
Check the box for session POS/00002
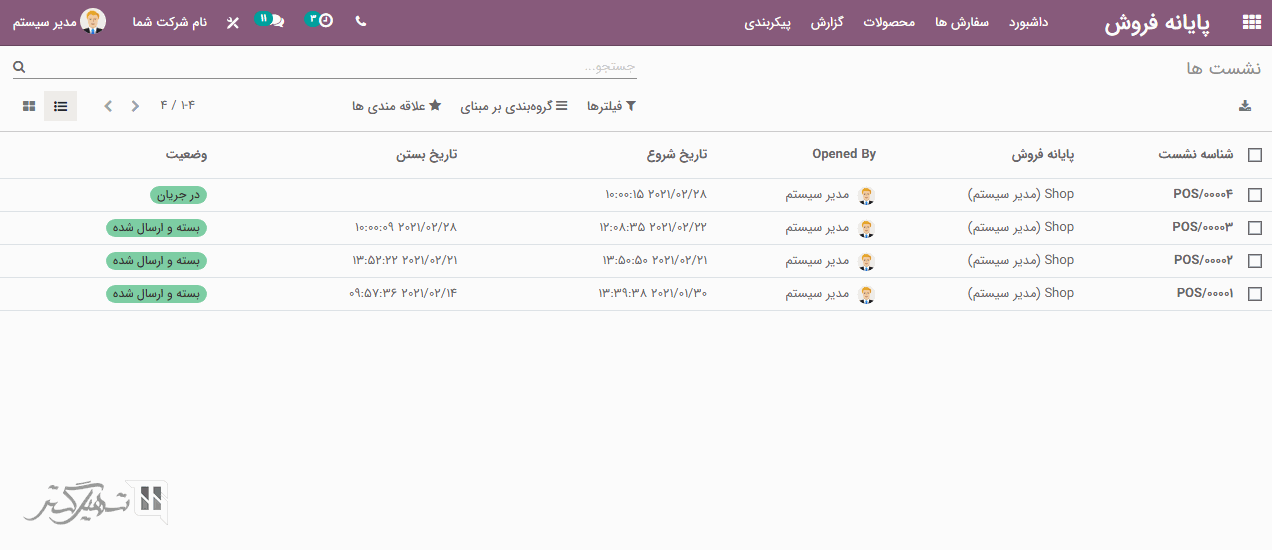point(1254,261)
